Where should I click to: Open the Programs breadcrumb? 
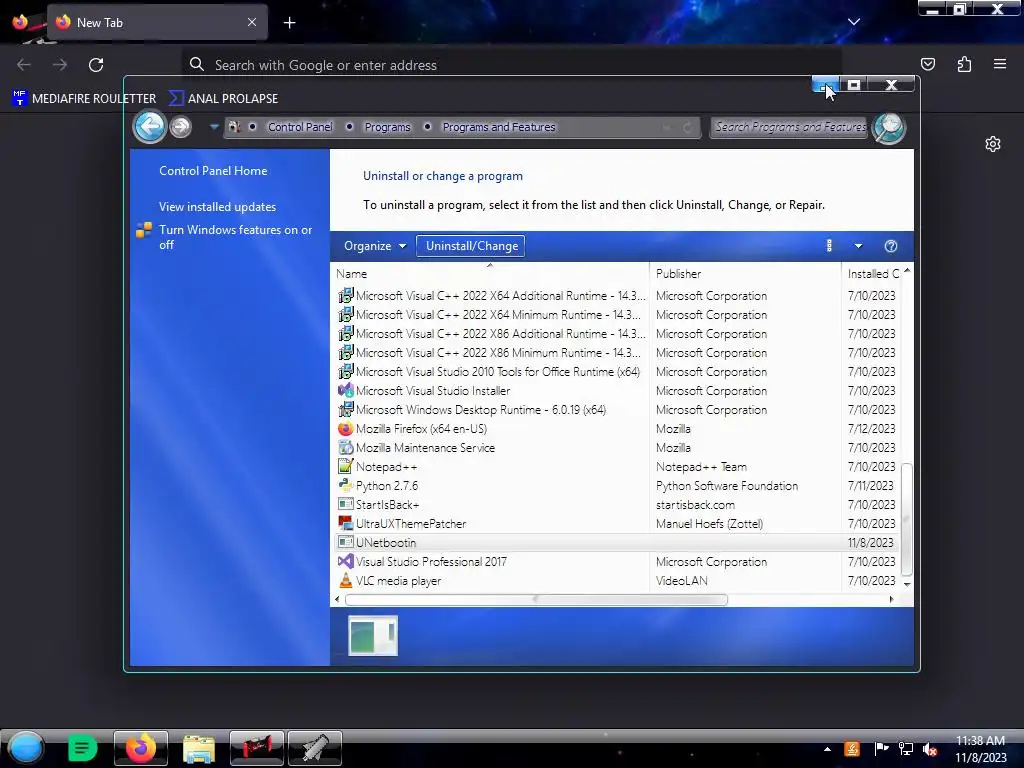pyautogui.click(x=387, y=127)
